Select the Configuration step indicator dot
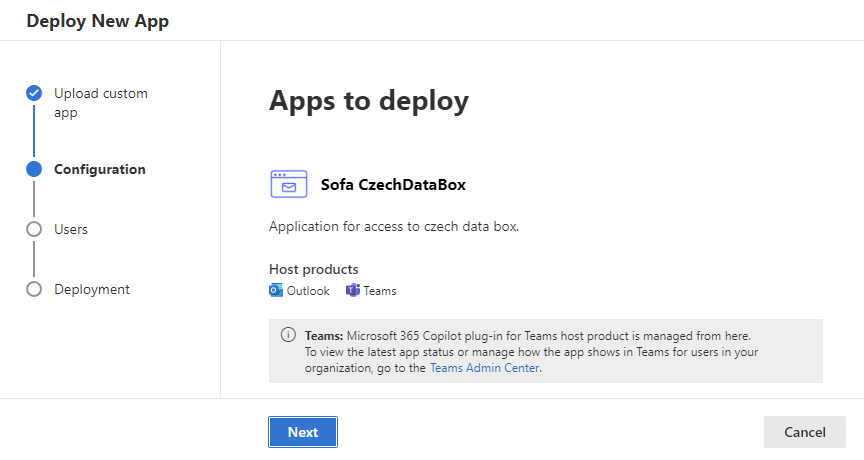This screenshot has width=864, height=460. click(34, 169)
